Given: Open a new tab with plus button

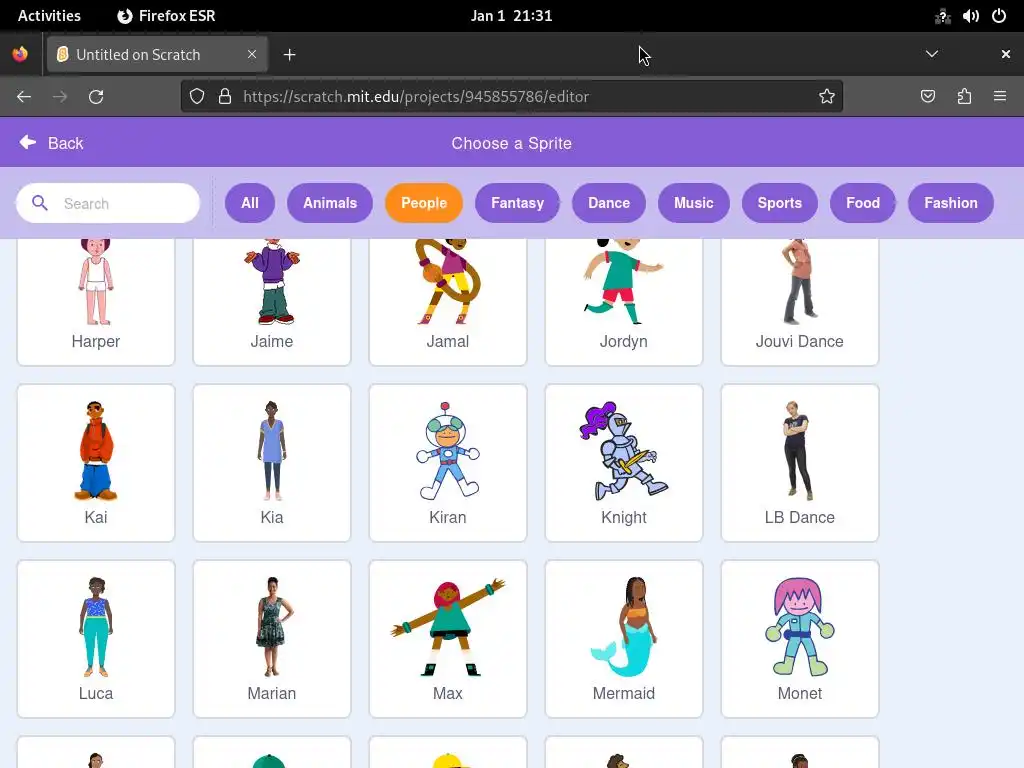Looking at the screenshot, I should (290, 55).
